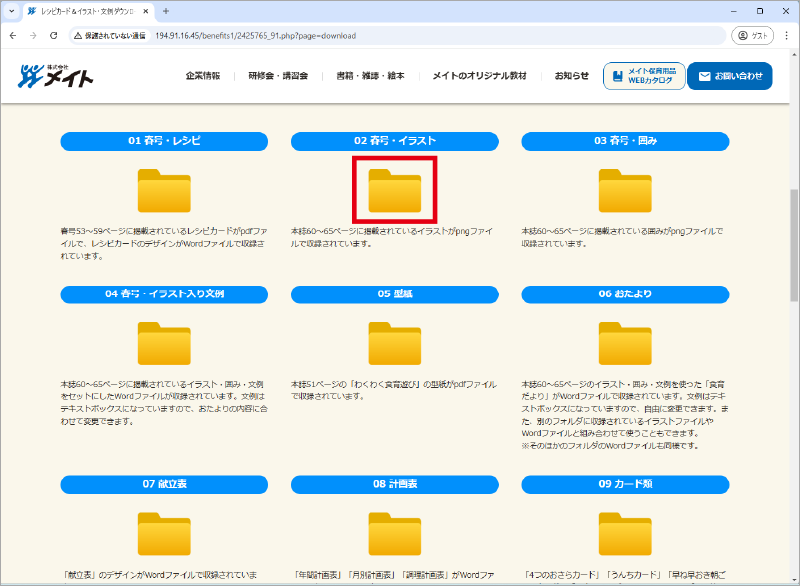Expand the tab search dropdown chevron
The height and width of the screenshot is (586, 800).
tap(11, 11)
